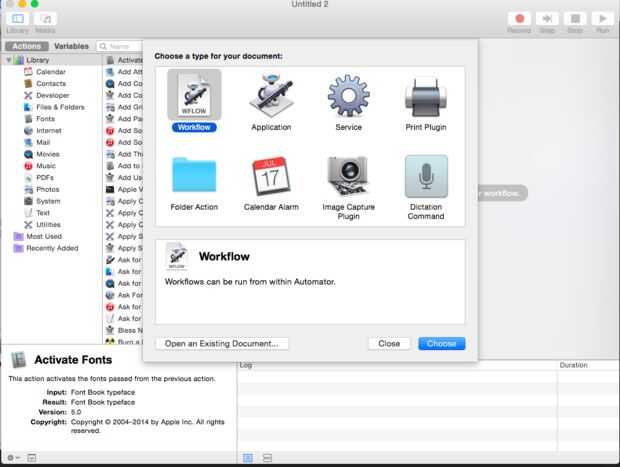Show the log list view icon
This screenshot has width=620, height=467.
click(248, 458)
